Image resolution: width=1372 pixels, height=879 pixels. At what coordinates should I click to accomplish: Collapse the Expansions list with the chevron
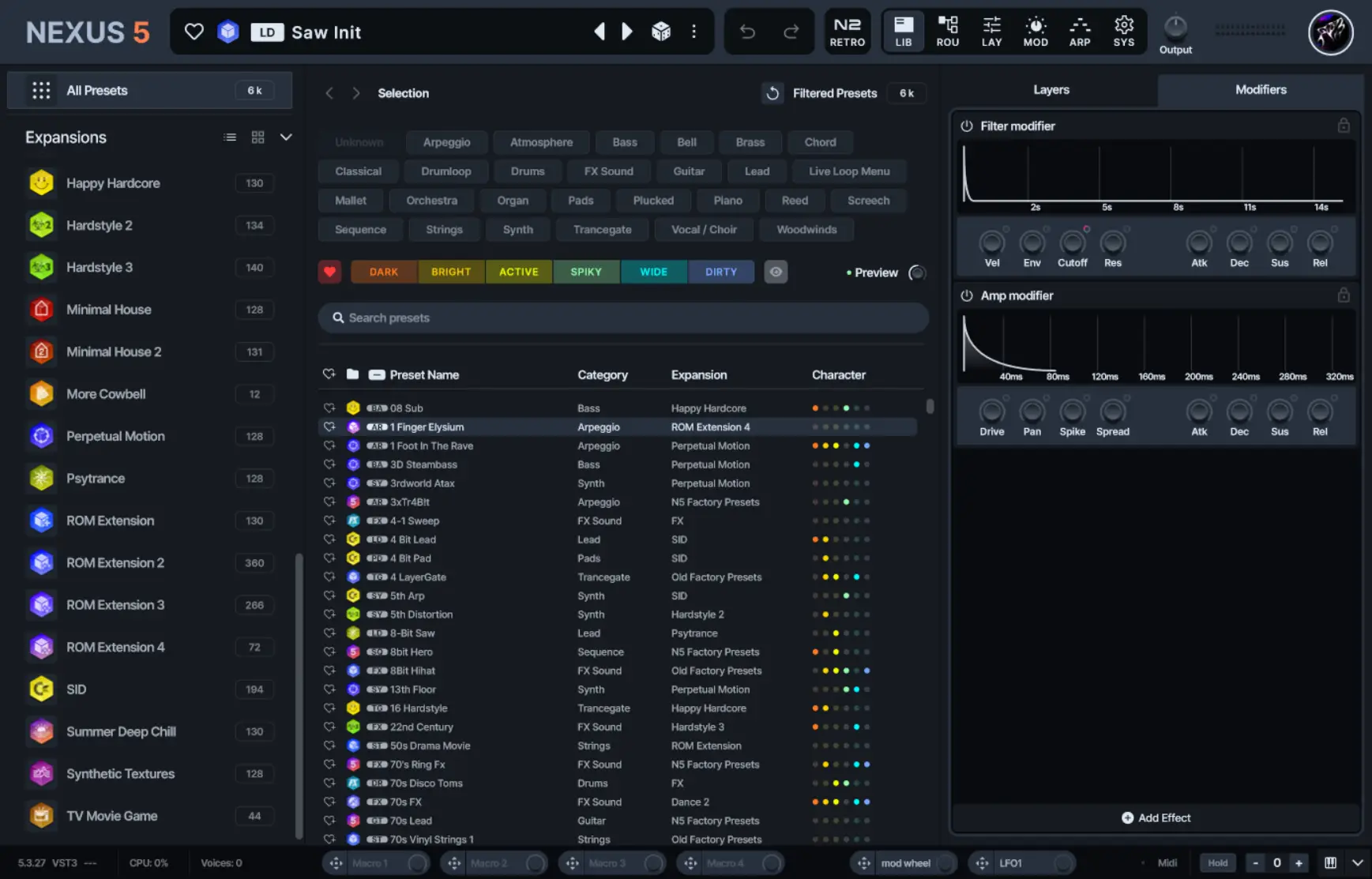coord(286,137)
